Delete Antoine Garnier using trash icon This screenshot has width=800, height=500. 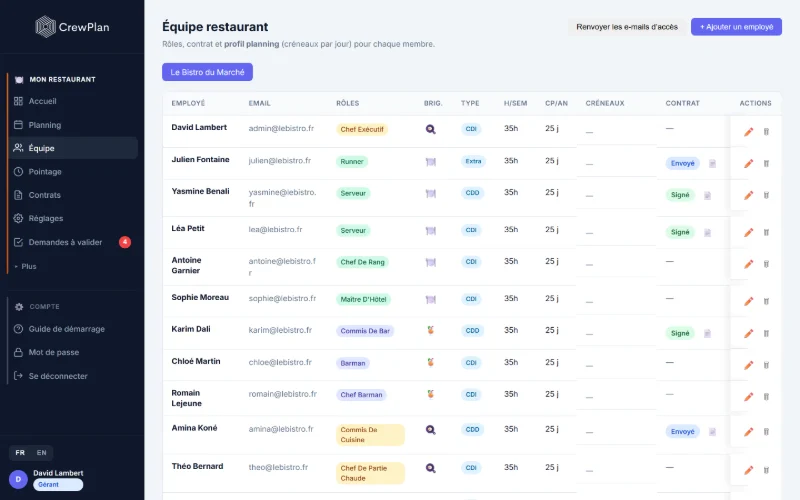click(x=766, y=264)
